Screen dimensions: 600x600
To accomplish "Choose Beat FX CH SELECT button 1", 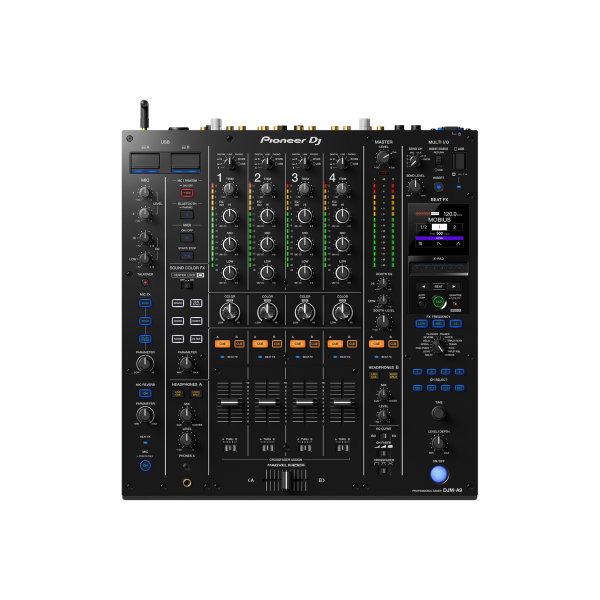I will [417, 372].
